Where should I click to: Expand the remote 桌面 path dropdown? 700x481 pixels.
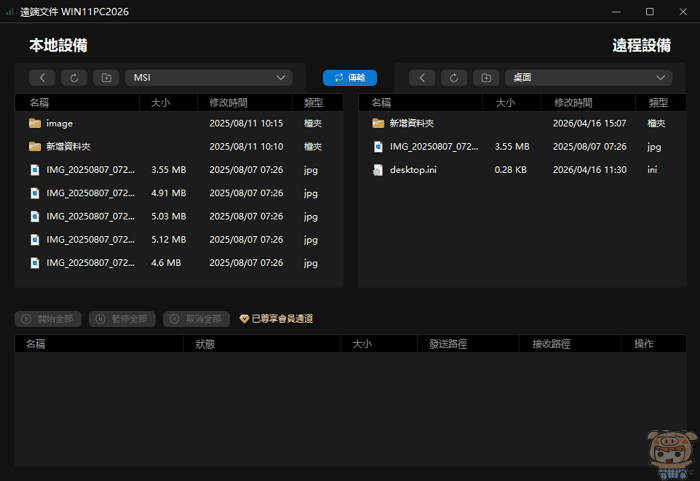click(588, 78)
